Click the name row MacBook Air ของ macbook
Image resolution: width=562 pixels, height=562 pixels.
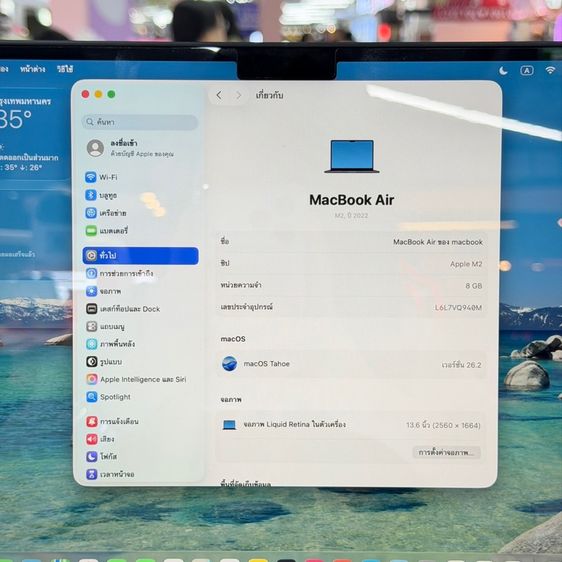[x=351, y=242]
